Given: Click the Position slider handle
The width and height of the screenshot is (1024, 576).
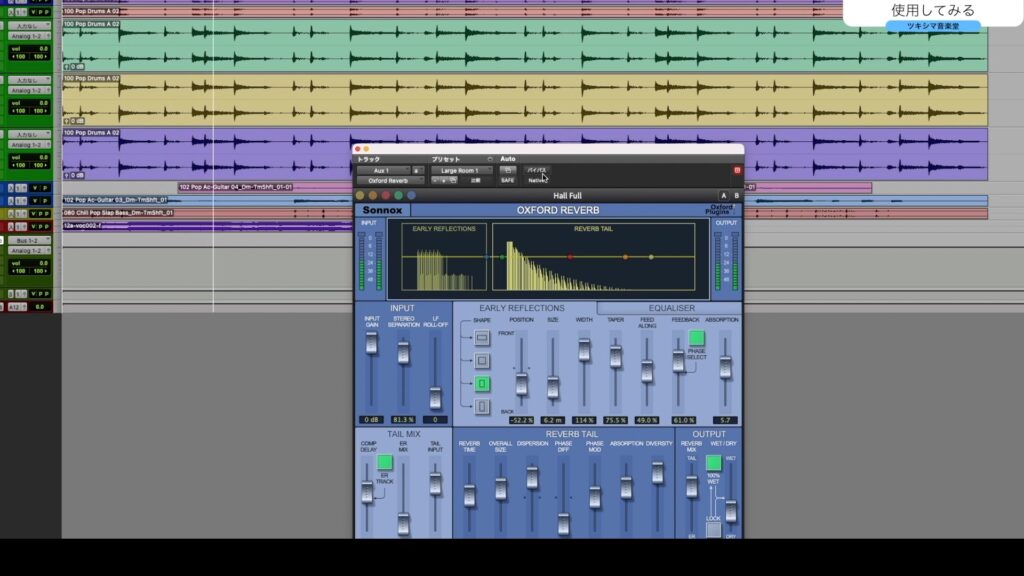Looking at the screenshot, I should coord(521,385).
